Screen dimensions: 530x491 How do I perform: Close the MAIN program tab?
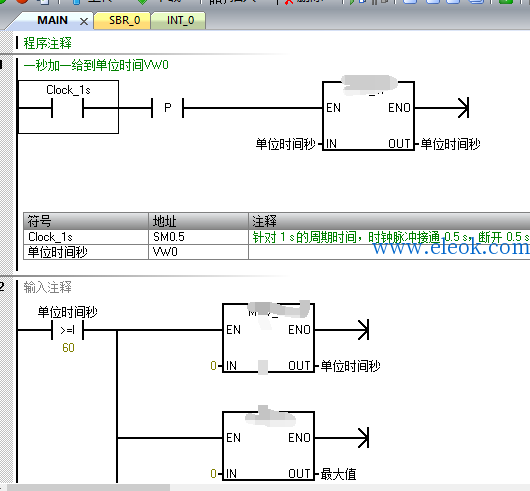(x=84, y=22)
